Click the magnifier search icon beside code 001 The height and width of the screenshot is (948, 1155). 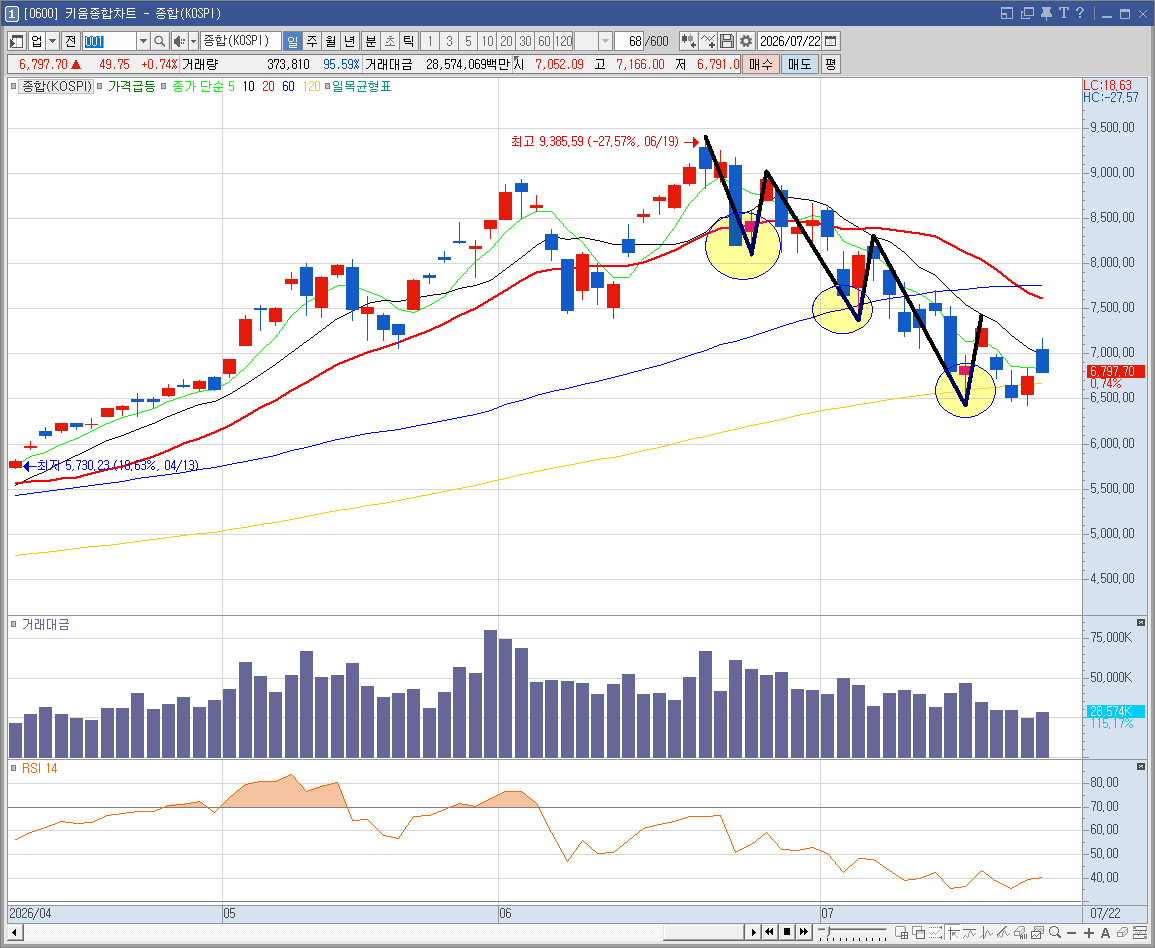pos(159,41)
